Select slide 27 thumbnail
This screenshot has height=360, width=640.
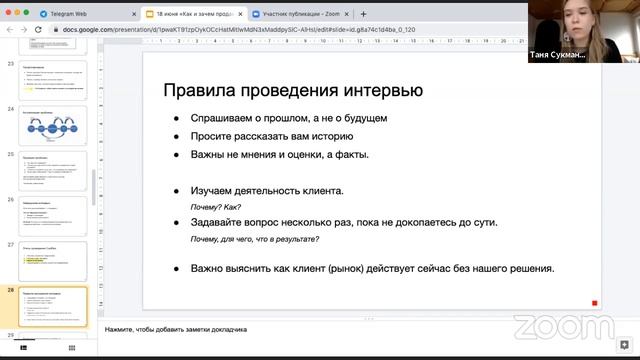point(53,261)
